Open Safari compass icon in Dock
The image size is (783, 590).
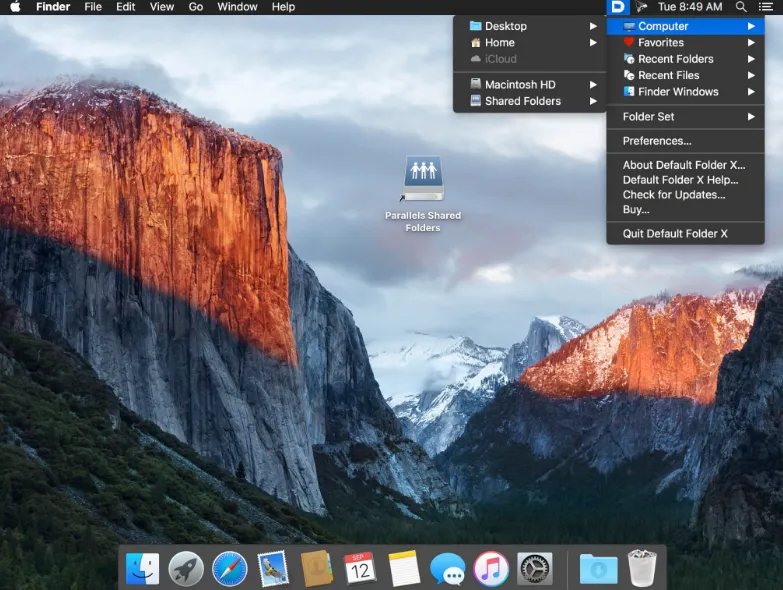(230, 568)
